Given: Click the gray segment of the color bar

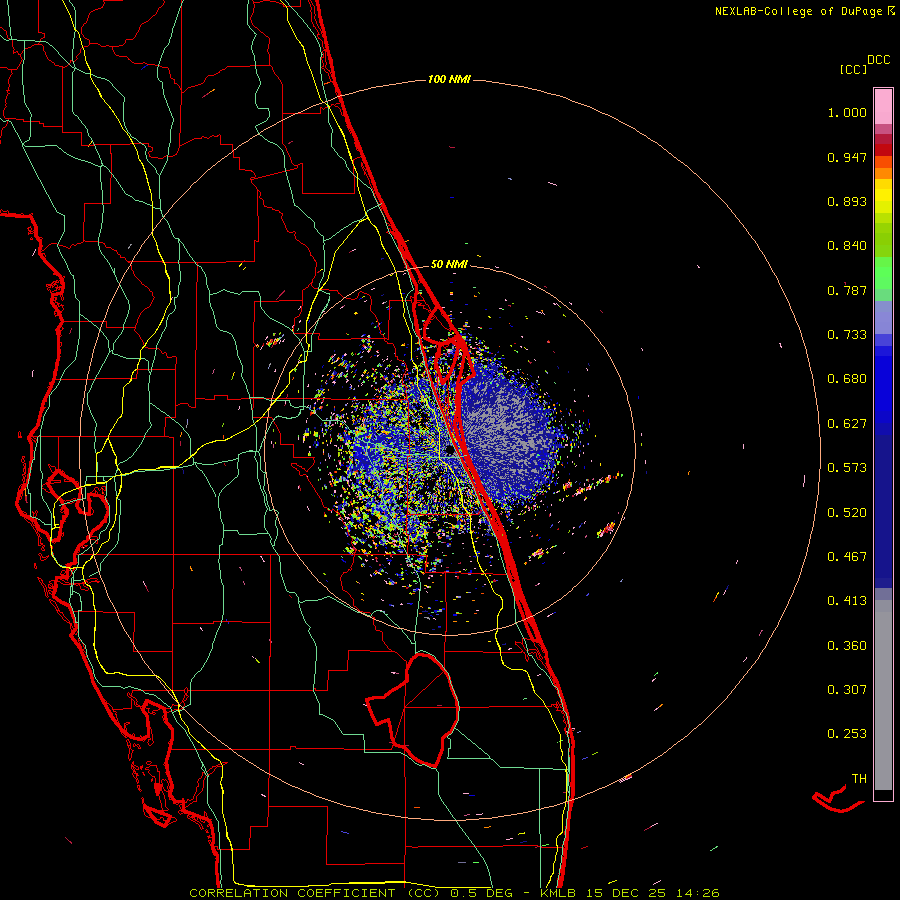Looking at the screenshot, I should tap(883, 695).
